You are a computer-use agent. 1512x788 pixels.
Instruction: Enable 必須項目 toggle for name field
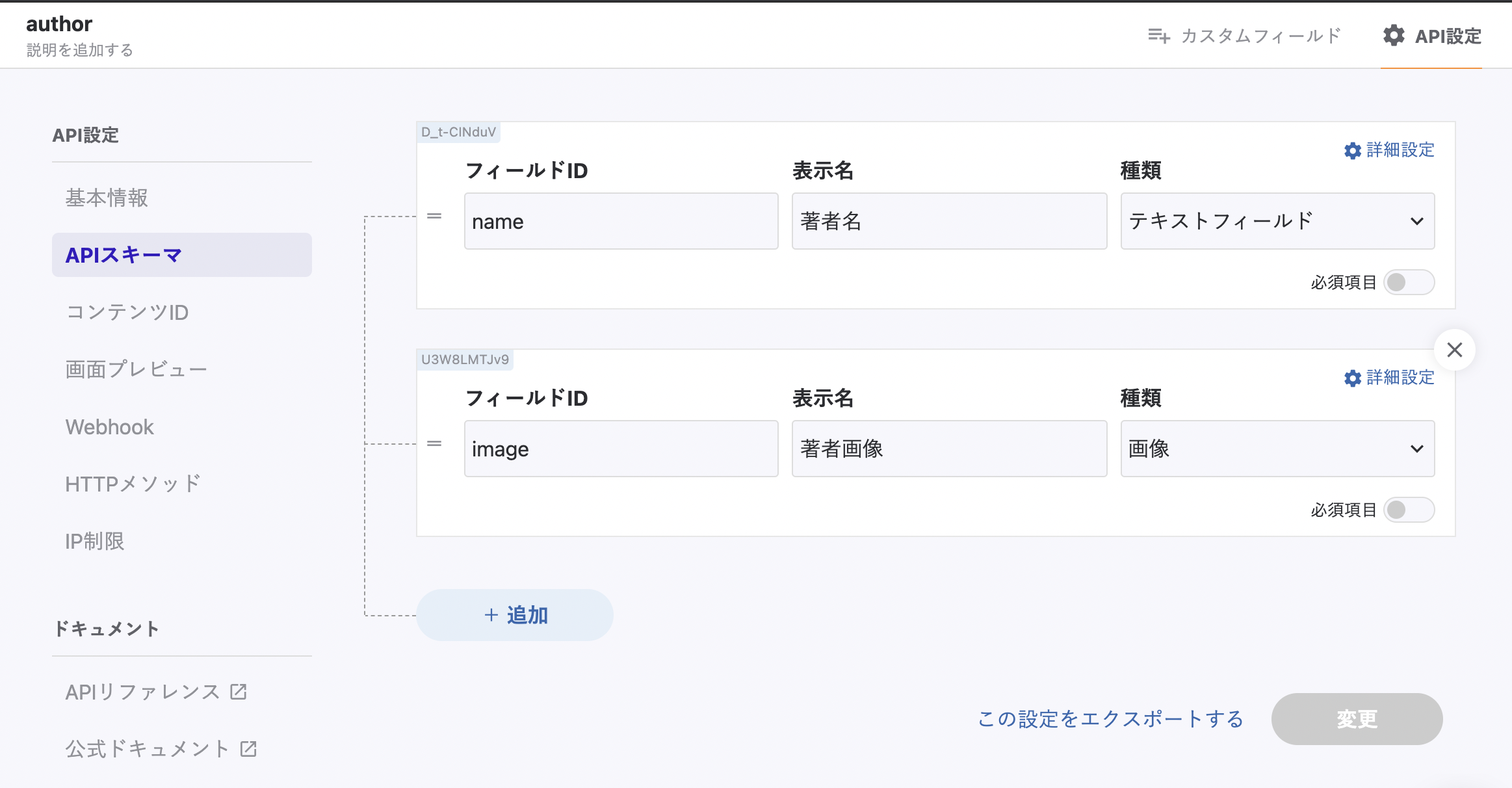click(x=1408, y=282)
